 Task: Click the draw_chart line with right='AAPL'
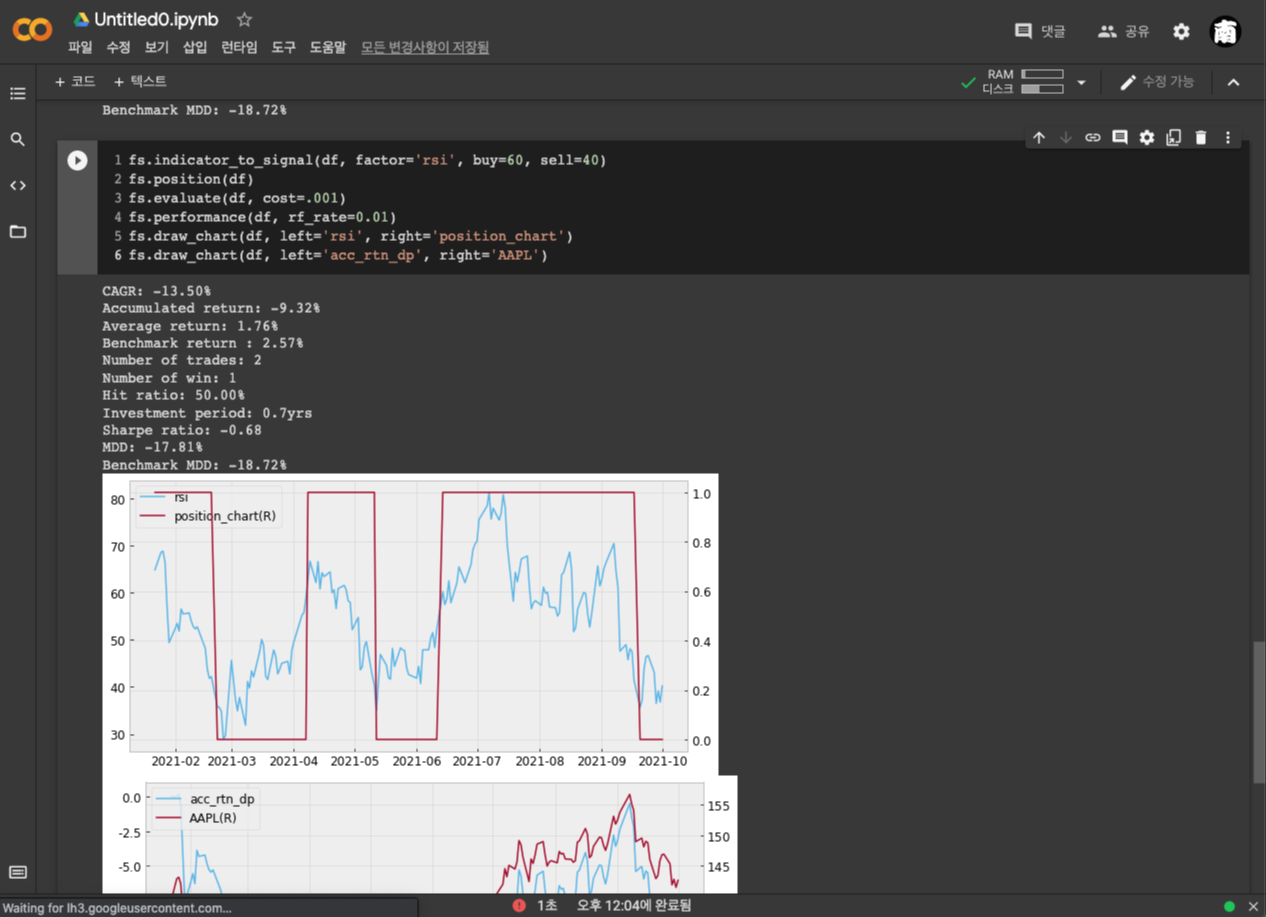click(x=338, y=255)
